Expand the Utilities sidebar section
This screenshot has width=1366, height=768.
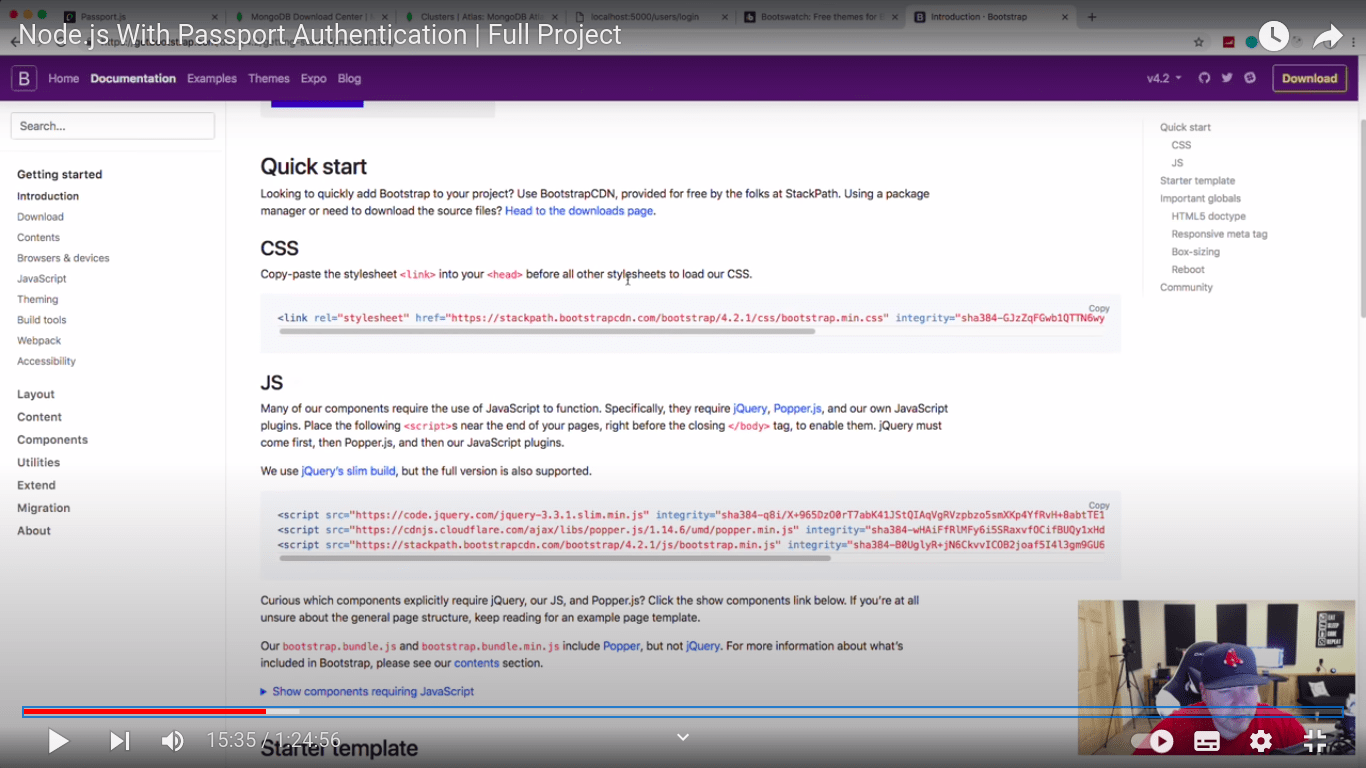tap(38, 462)
